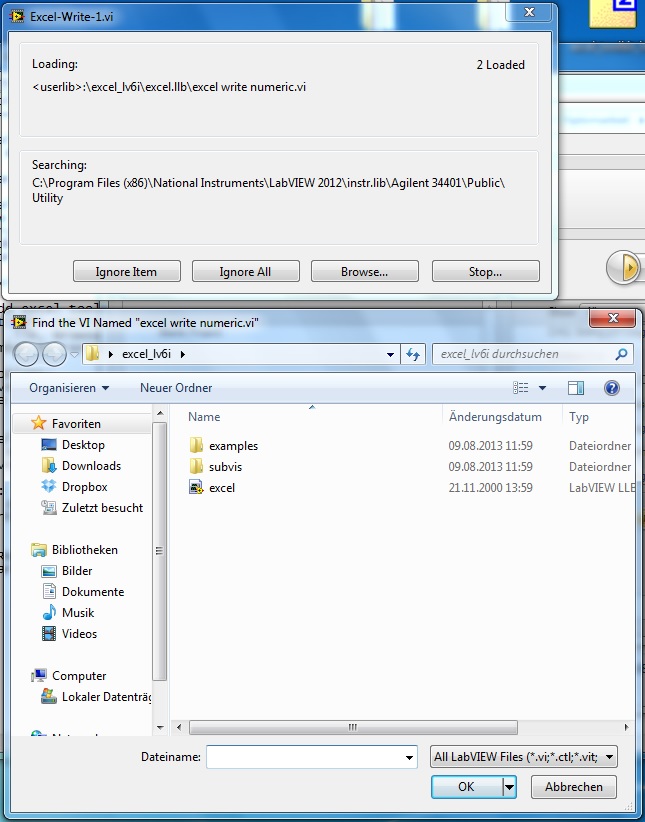645x822 pixels.
Task: Expand the arrow before excel_lv6i breadcrumb
Action: coord(111,354)
